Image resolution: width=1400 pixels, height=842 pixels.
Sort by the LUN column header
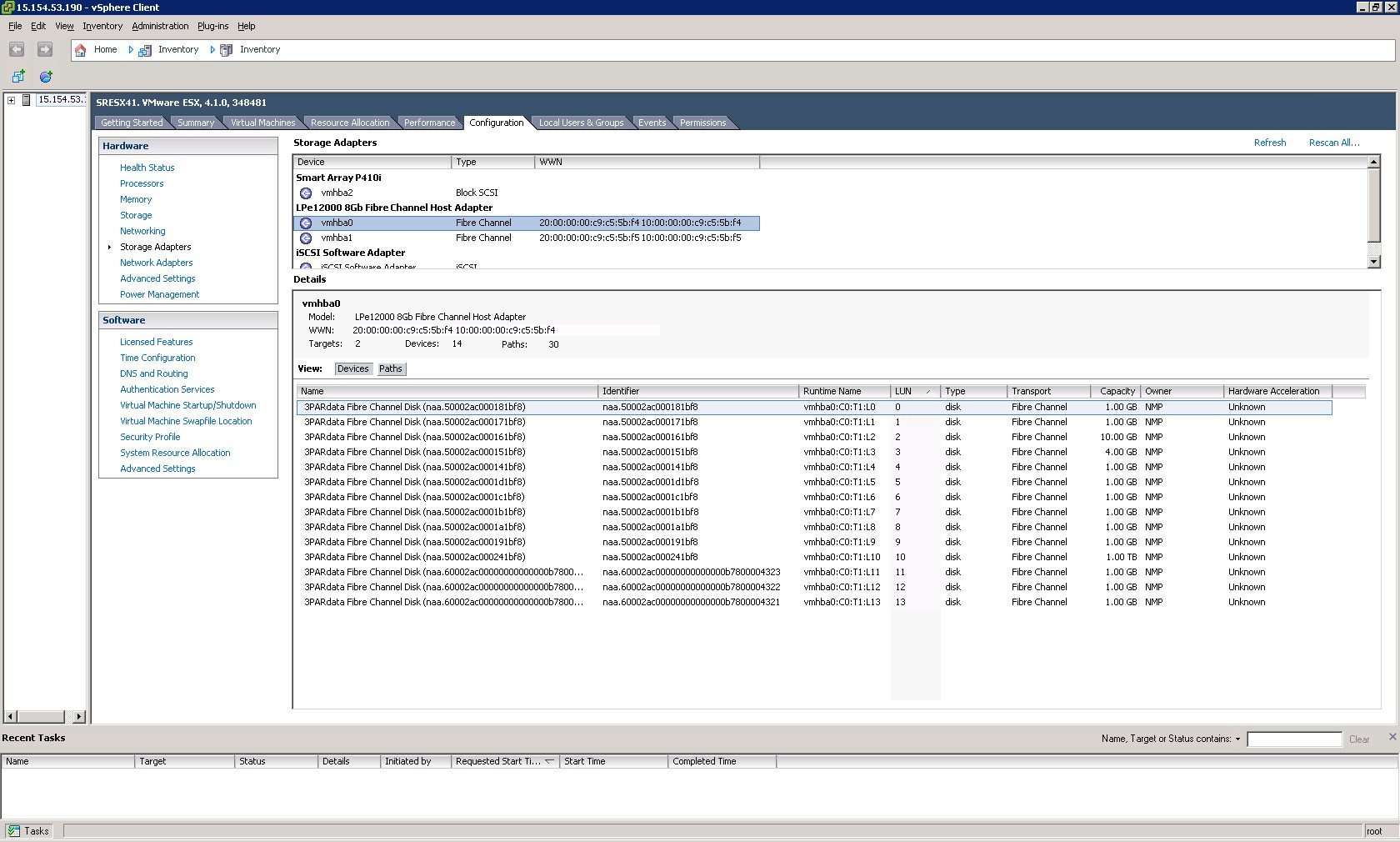[x=915, y=391]
